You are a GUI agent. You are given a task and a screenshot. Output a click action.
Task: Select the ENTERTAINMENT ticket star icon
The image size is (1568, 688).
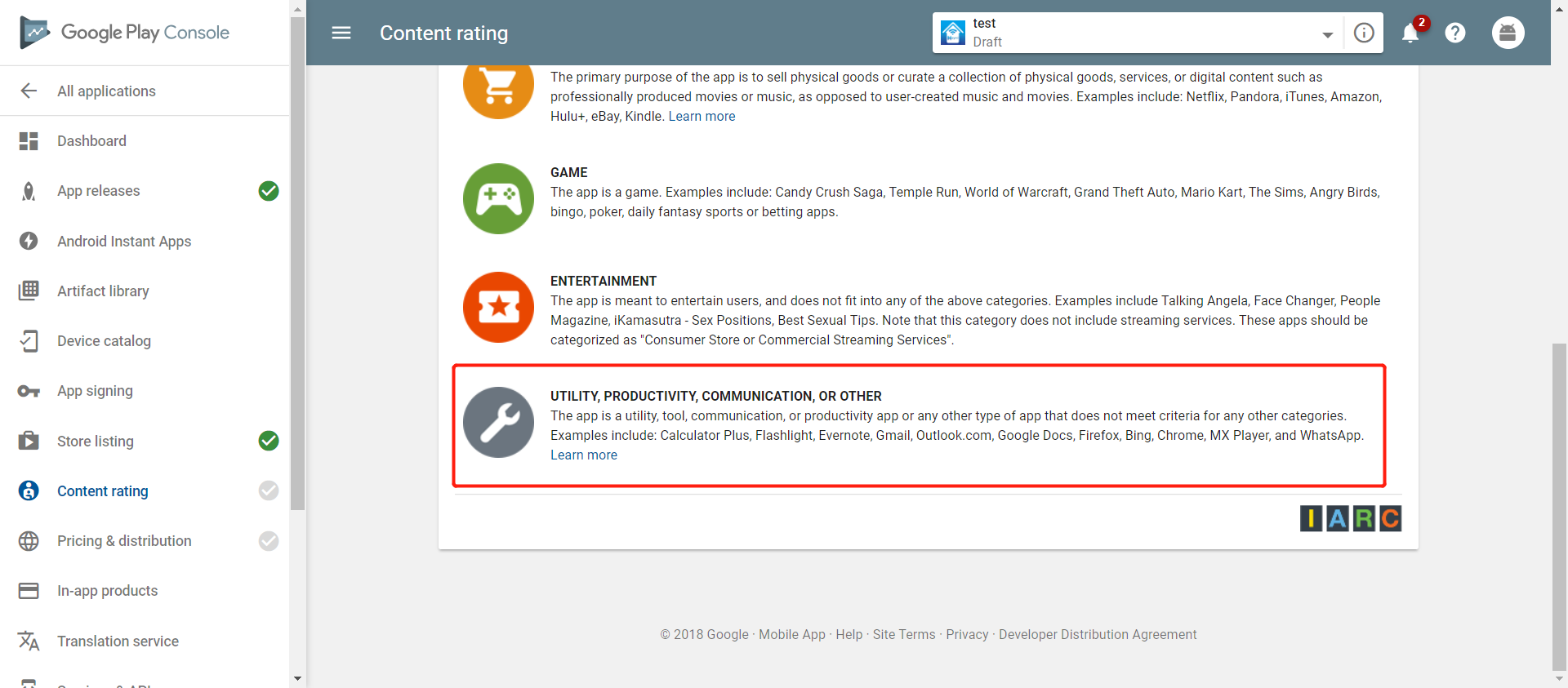498,307
